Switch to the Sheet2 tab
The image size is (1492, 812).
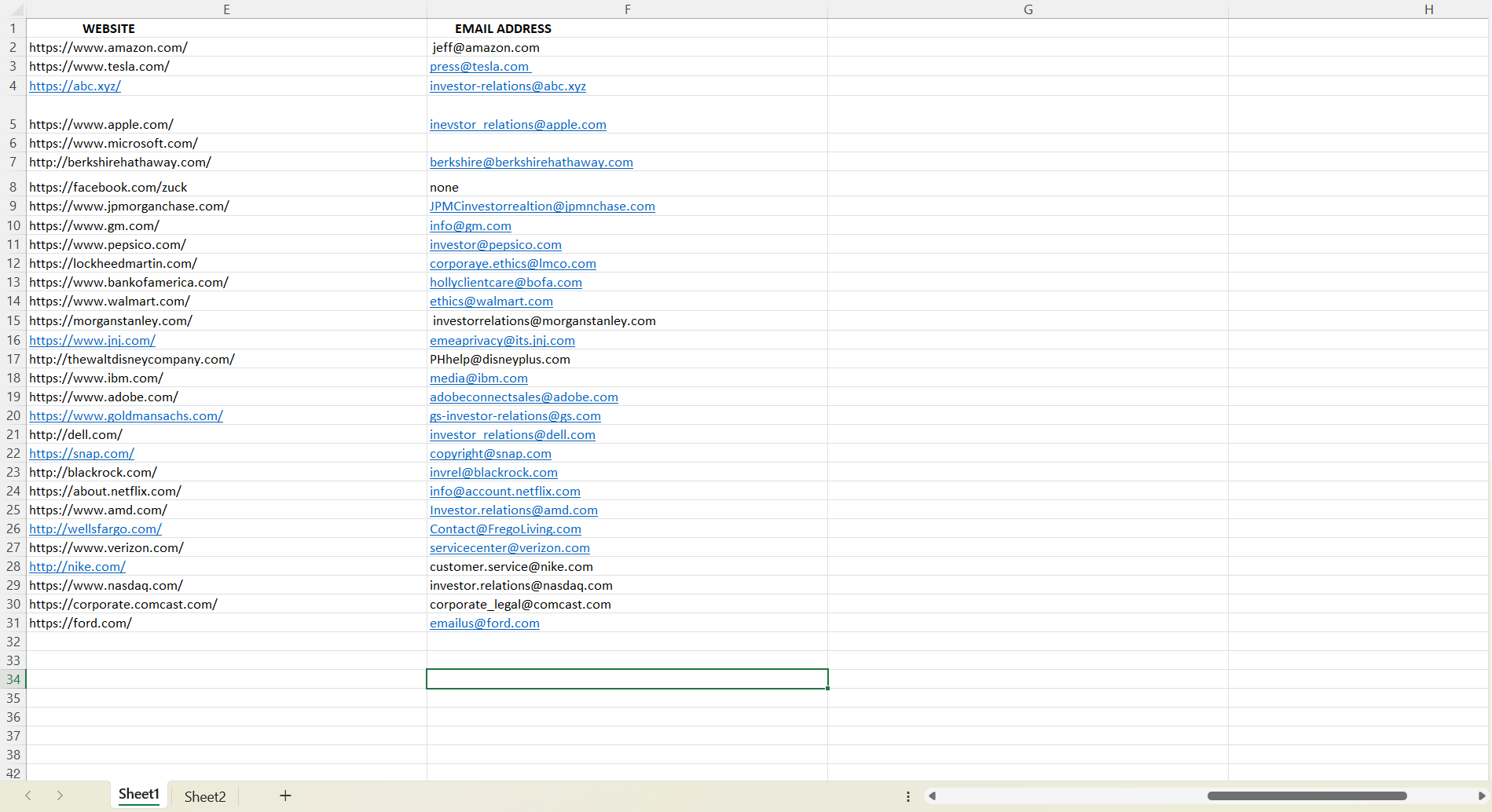tap(205, 796)
